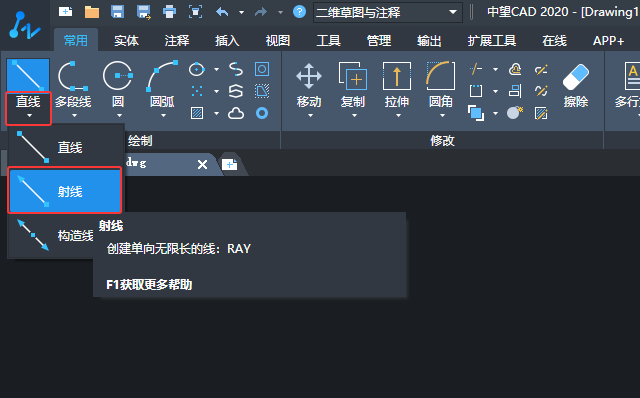
Task: Select the hatch pattern fill icon in the draw panel
Action: [x=197, y=113]
